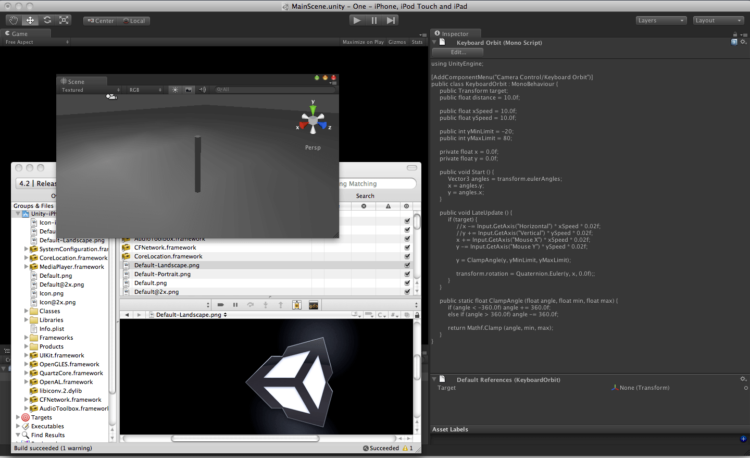Open Keyboard Orbit settings gear menu
The width and height of the screenshot is (750, 458).
(x=743, y=42)
